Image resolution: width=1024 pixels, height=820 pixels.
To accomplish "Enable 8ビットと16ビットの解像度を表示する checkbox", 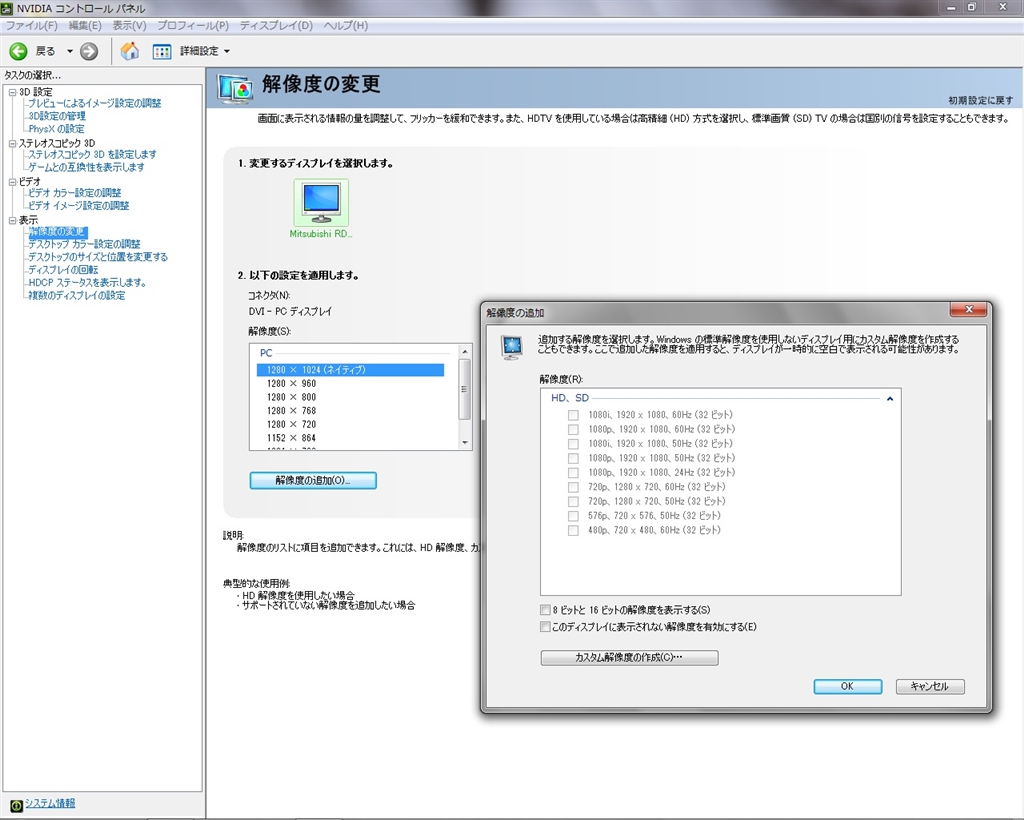I will point(545,610).
